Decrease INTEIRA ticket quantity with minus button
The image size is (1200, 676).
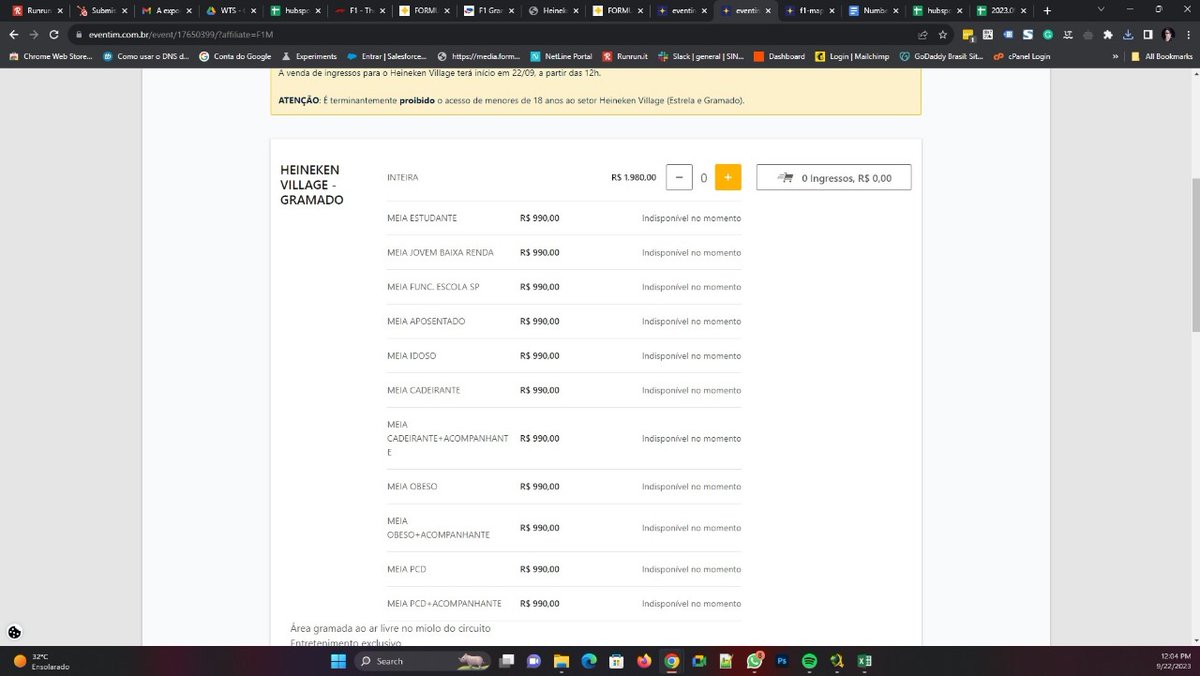tap(680, 177)
